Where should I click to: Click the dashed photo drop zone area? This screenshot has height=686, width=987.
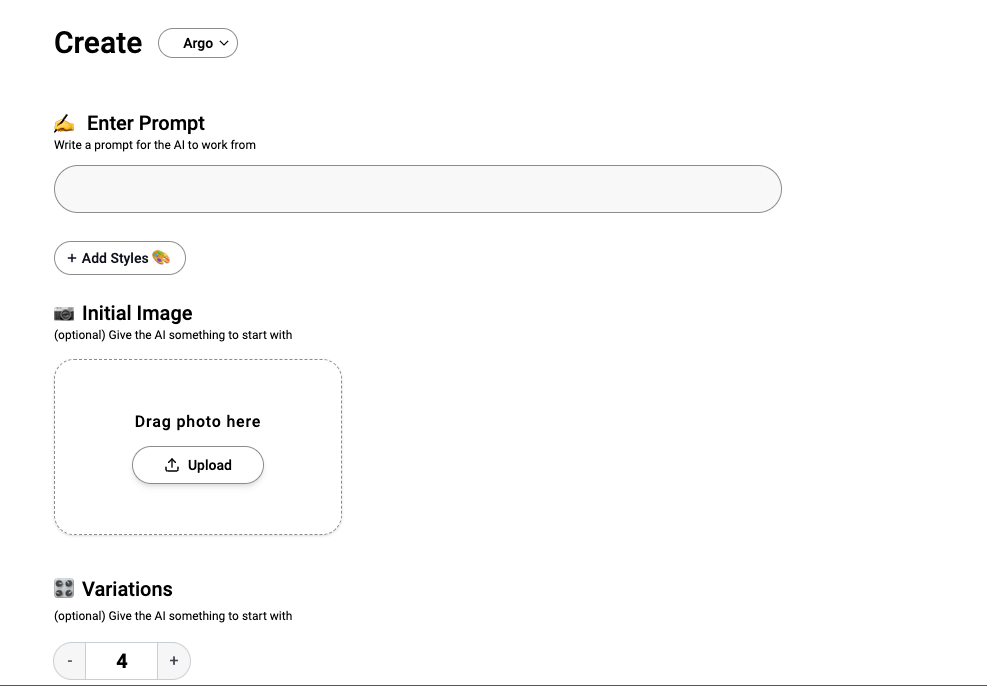[x=198, y=447]
